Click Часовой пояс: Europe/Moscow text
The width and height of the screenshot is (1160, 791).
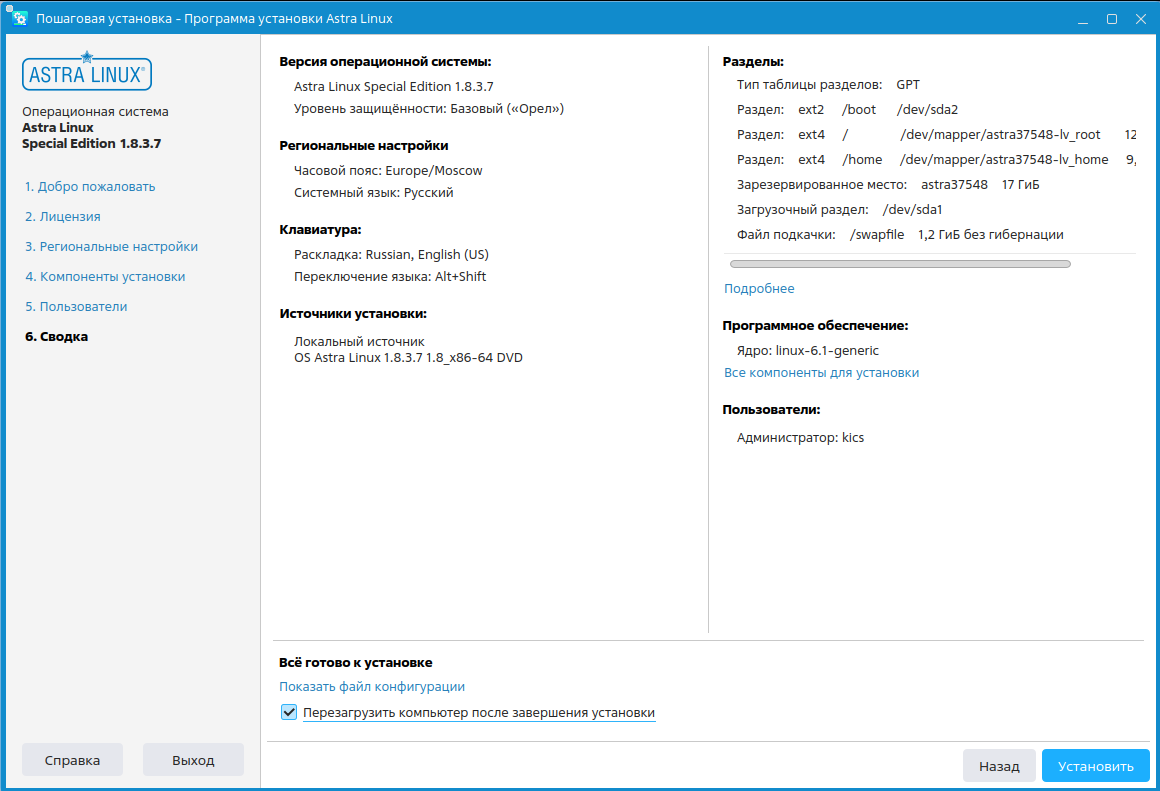point(388,171)
